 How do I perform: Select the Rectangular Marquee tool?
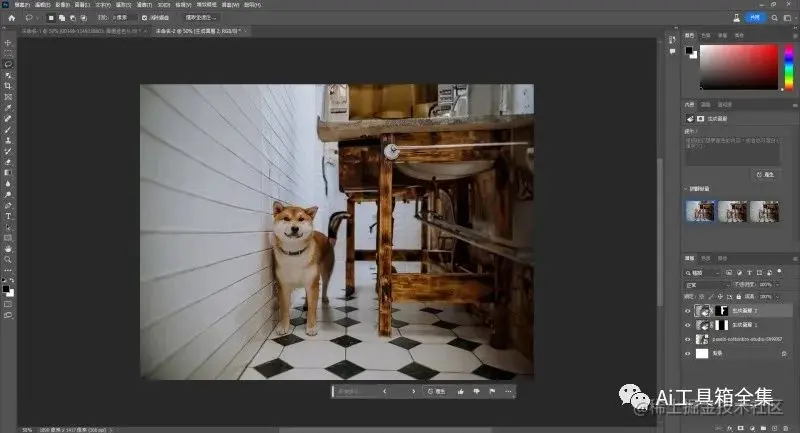tap(8, 54)
